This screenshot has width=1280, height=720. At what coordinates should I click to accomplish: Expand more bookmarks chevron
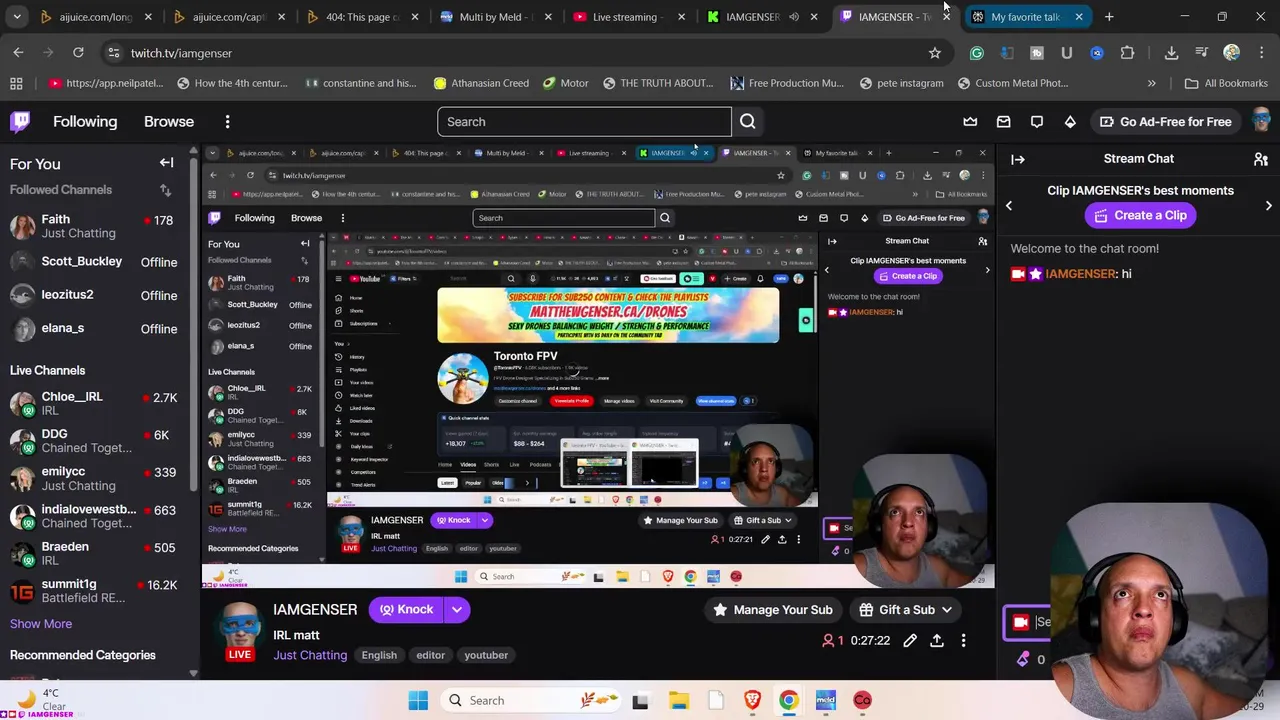click(x=1151, y=83)
